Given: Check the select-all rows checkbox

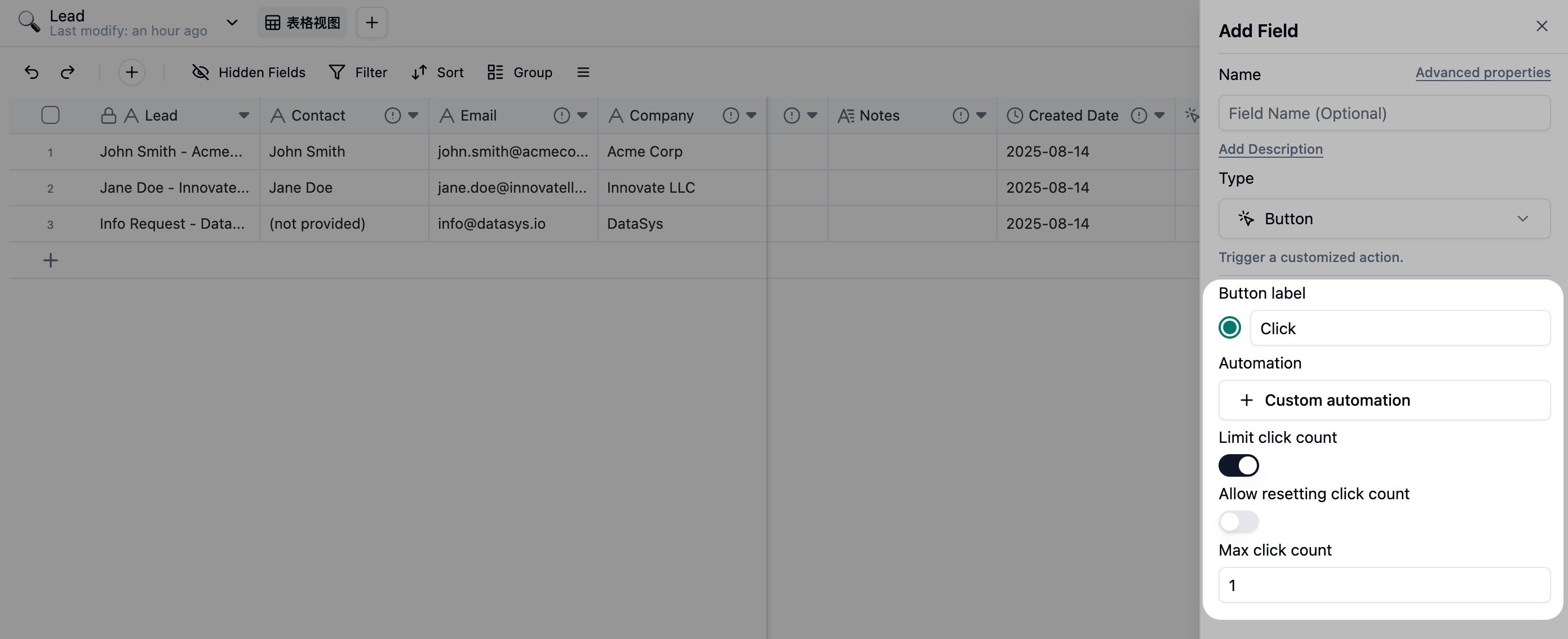Looking at the screenshot, I should (50, 116).
